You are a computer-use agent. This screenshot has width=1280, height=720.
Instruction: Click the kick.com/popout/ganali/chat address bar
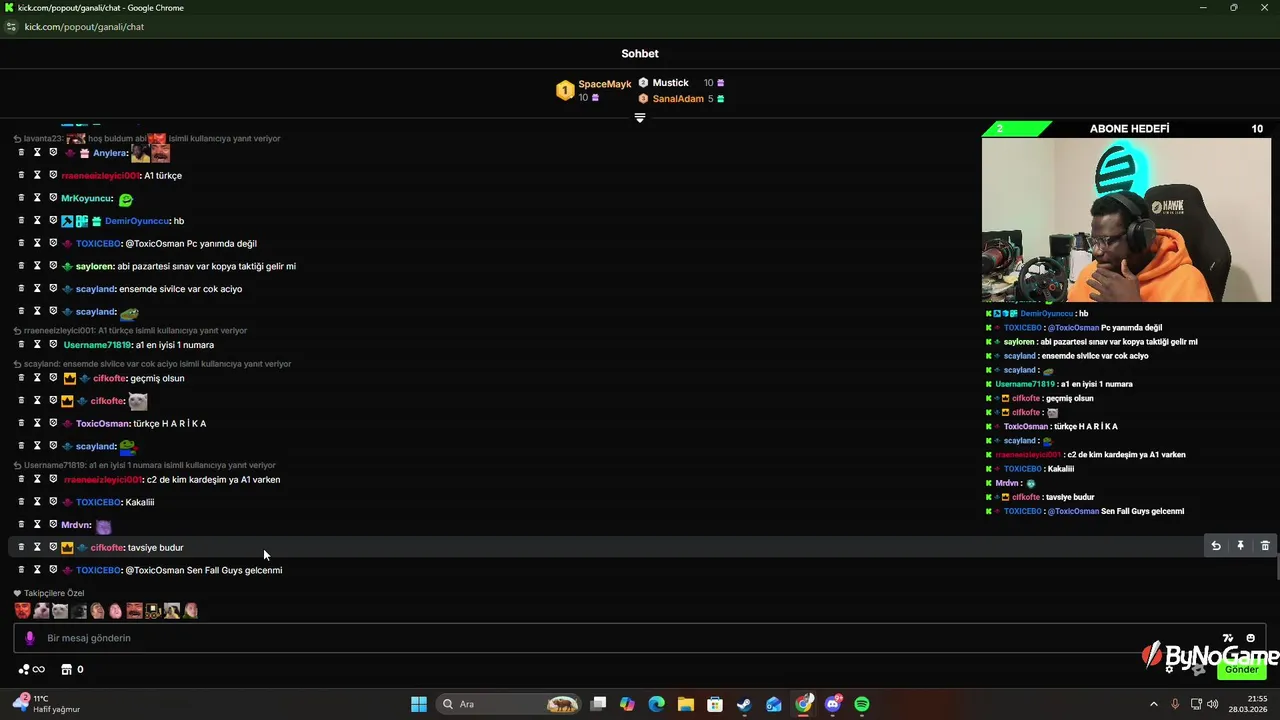(84, 27)
